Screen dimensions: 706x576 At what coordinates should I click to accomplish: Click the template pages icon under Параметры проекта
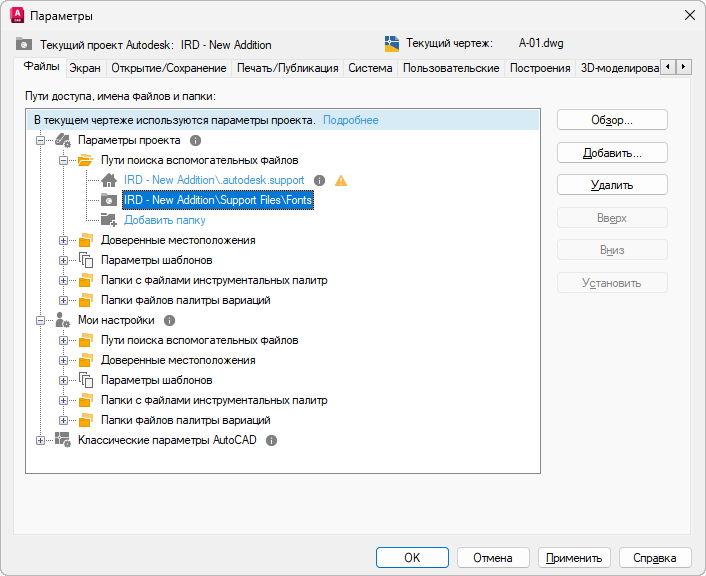[85, 260]
